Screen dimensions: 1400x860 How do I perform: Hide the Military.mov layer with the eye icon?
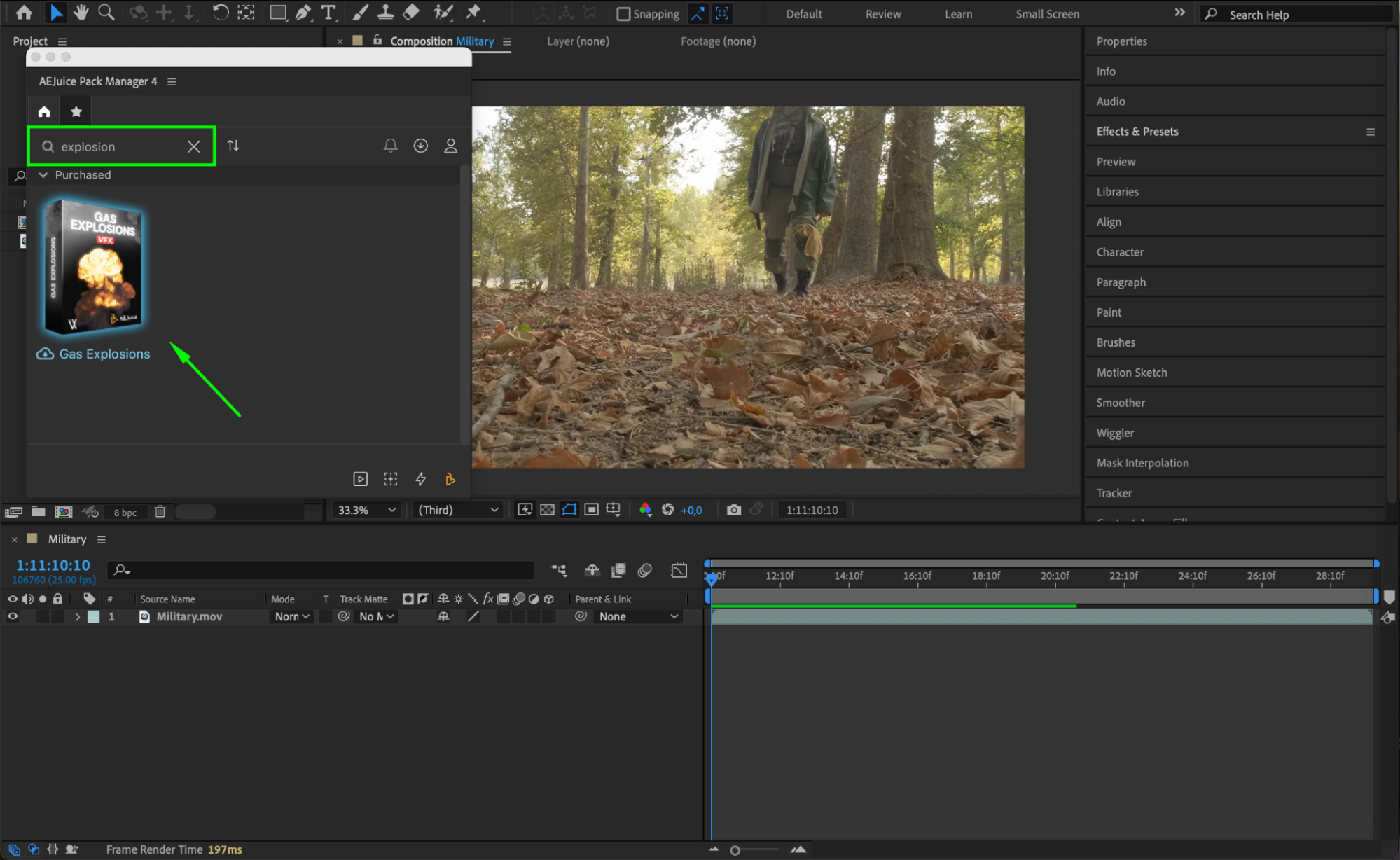[x=12, y=616]
